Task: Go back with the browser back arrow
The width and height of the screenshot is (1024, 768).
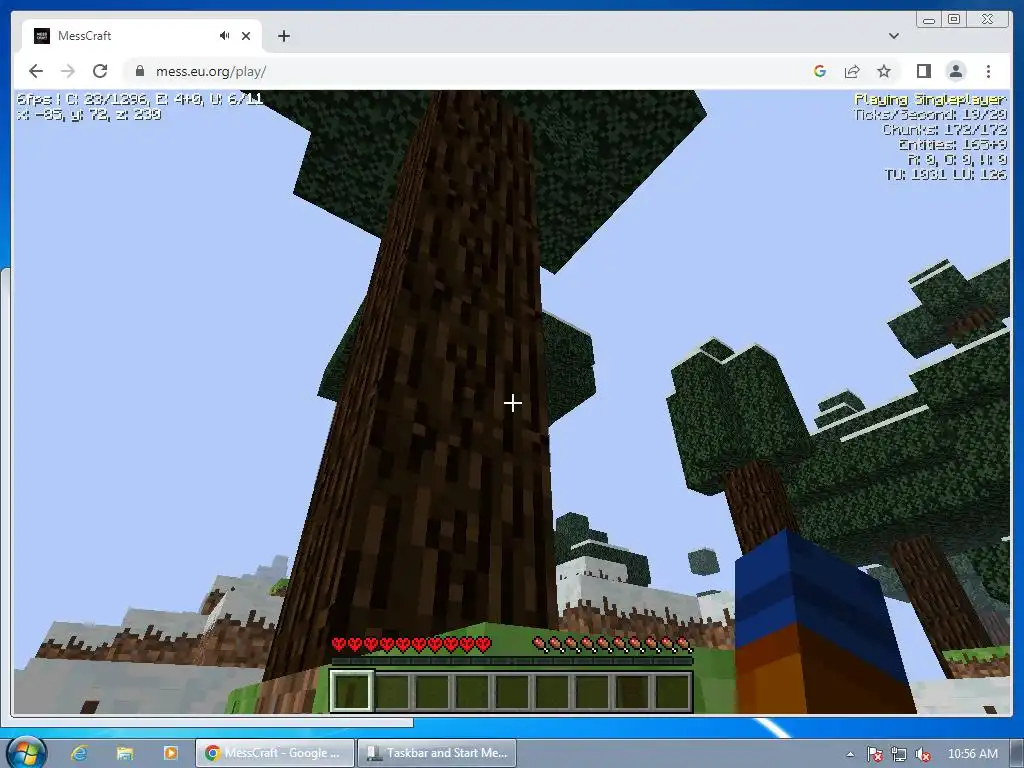Action: coord(36,71)
